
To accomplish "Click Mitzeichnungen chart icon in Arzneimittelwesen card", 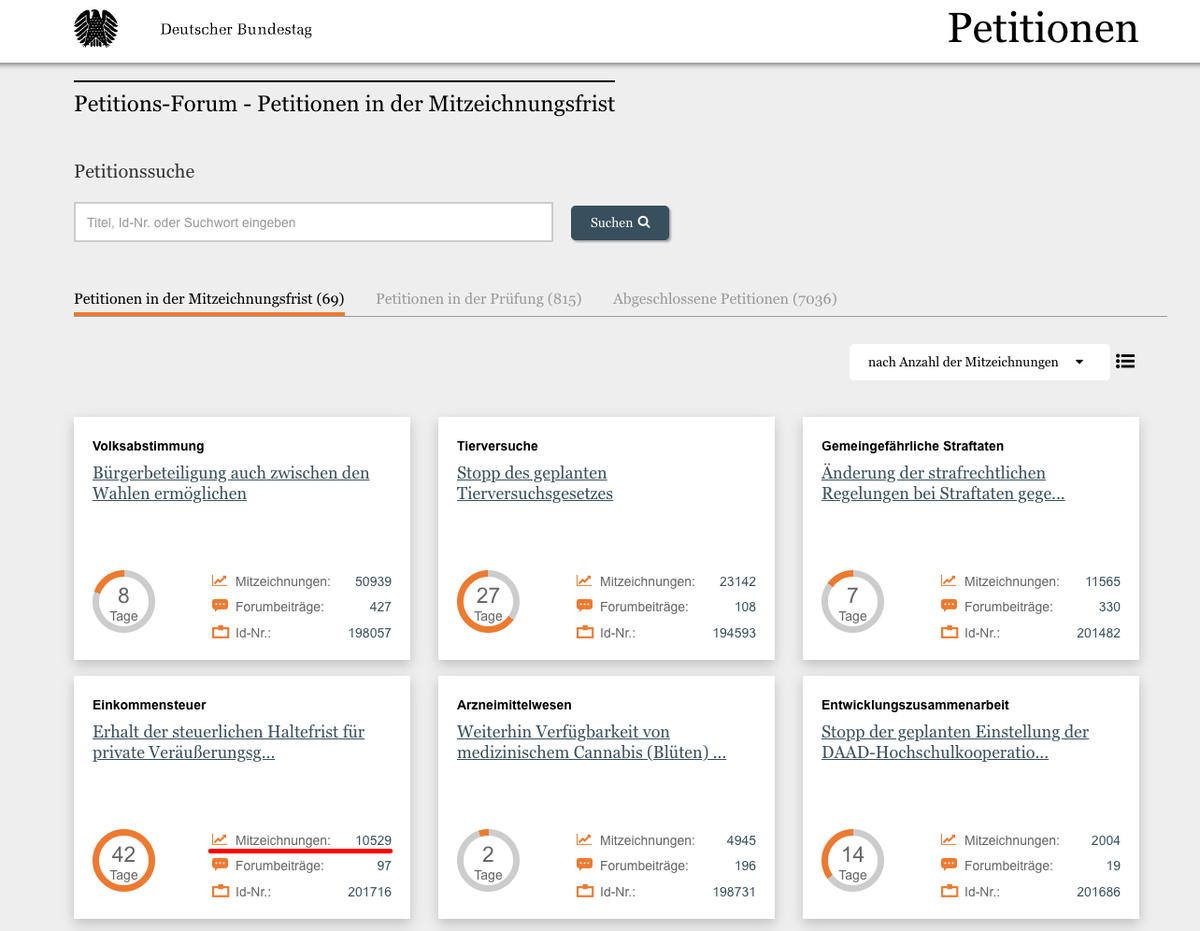I will click(584, 840).
